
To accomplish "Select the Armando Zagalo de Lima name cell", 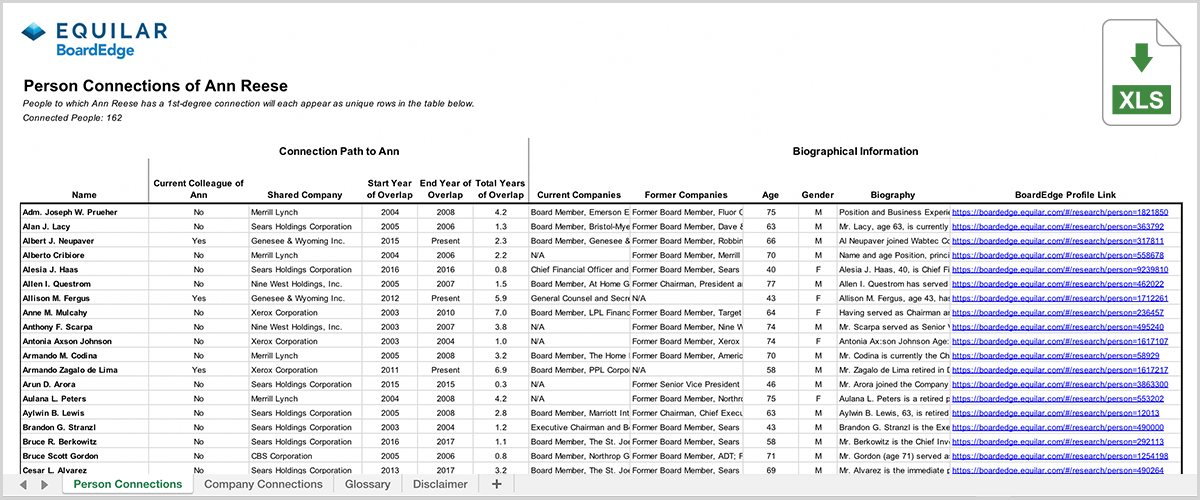I will [84, 370].
